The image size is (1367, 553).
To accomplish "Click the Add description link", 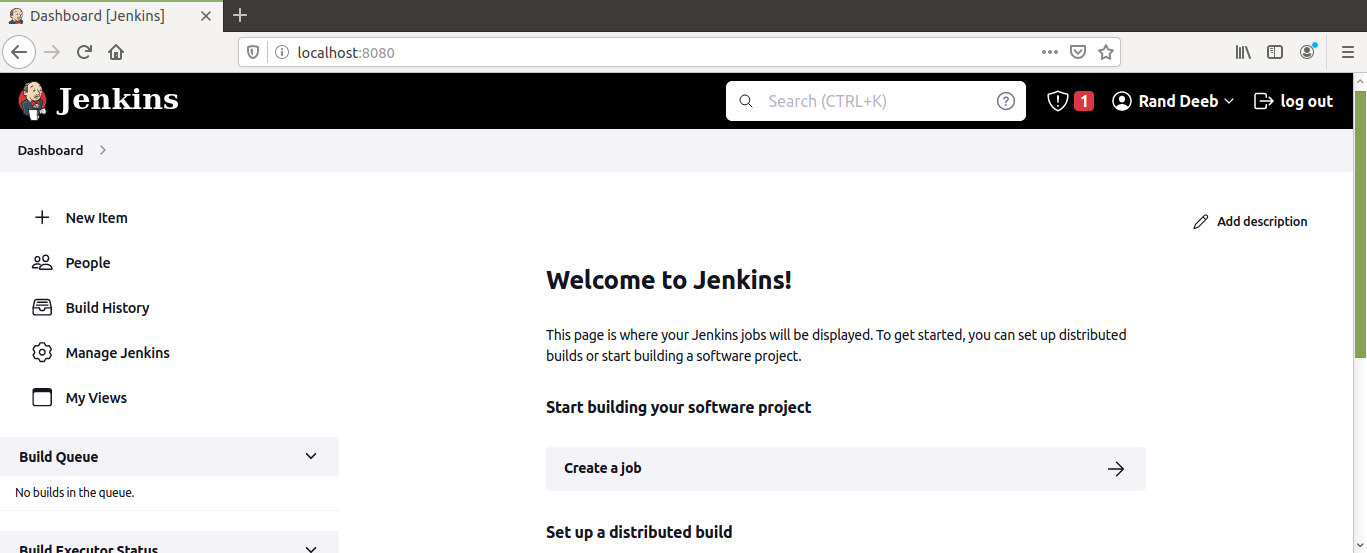I will click(1262, 221).
